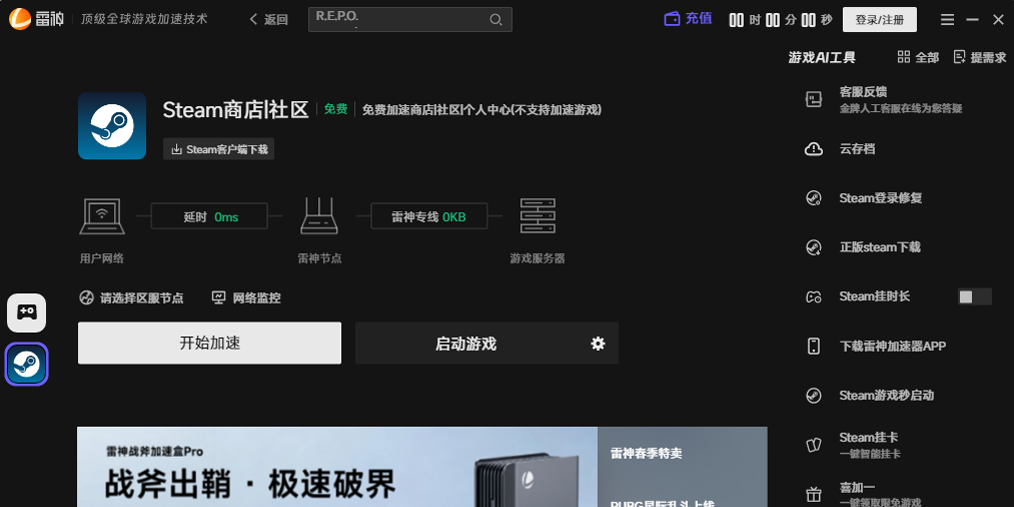This screenshot has width=1014, height=507.
Task: Click the 正版steam下载 icon
Action: coord(814,247)
